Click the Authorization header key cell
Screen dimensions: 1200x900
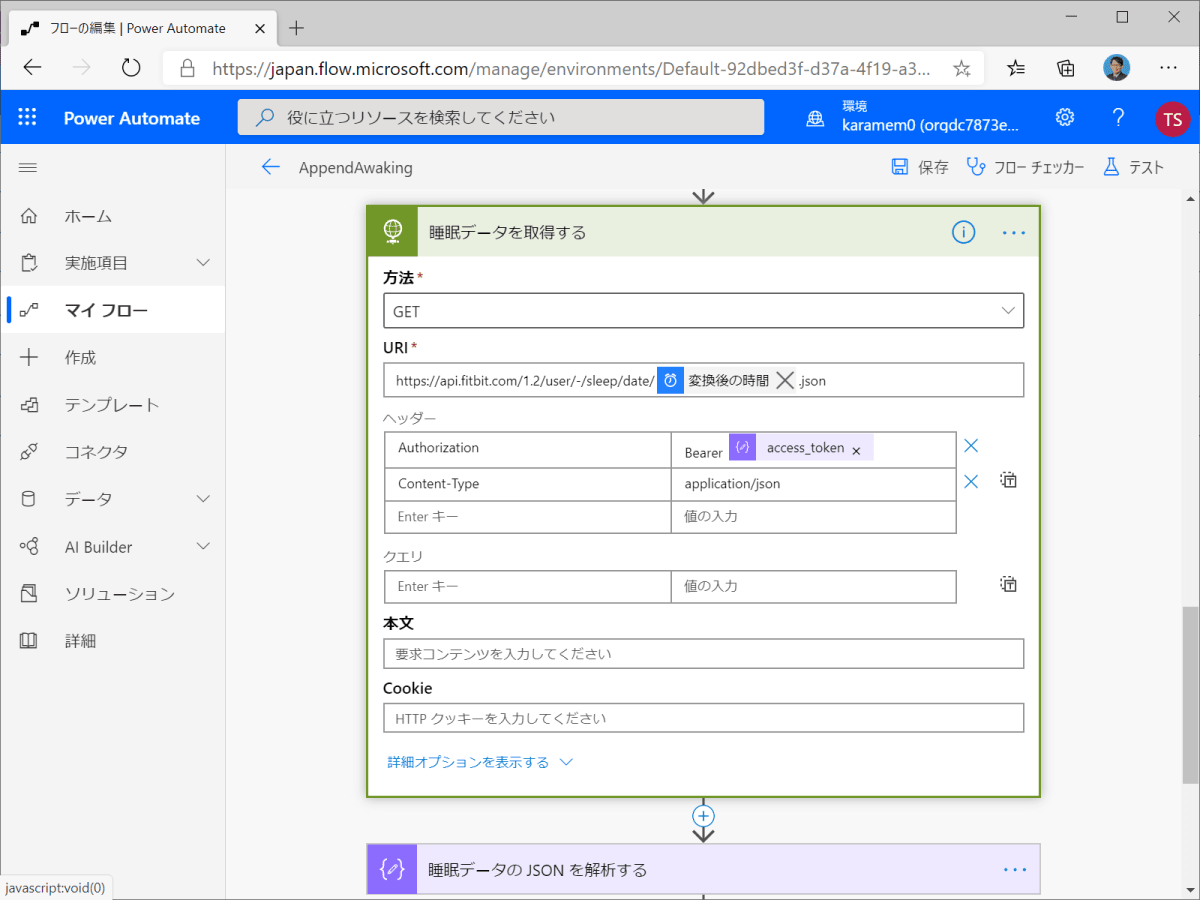(x=528, y=448)
